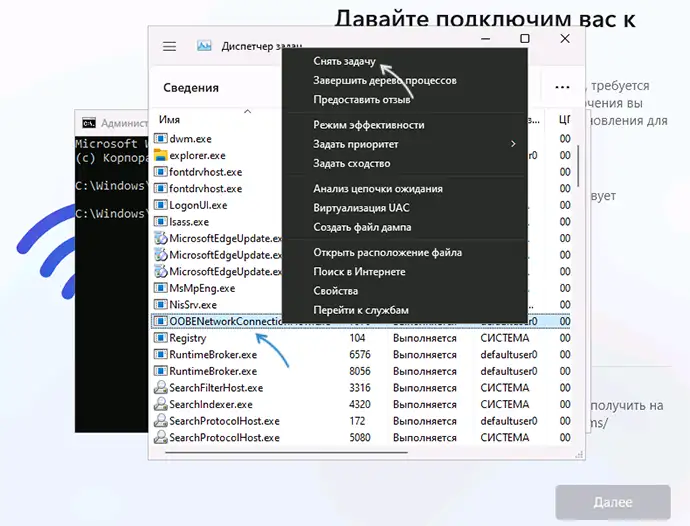690x526 pixels.
Task: Click the 'Далее' button
Action: 613,502
